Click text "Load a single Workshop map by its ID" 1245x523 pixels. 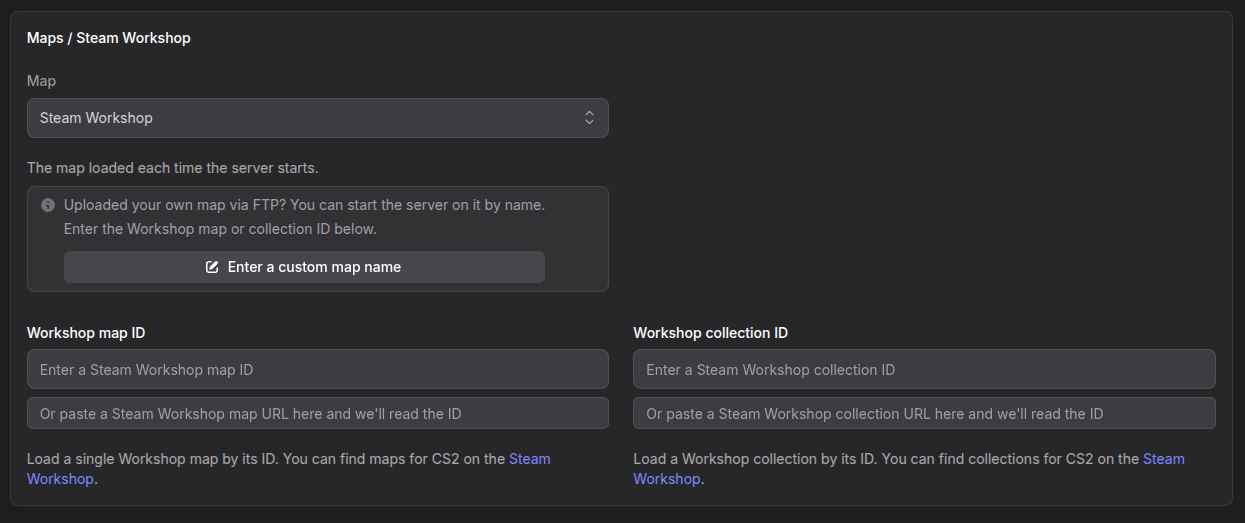click(x=152, y=459)
